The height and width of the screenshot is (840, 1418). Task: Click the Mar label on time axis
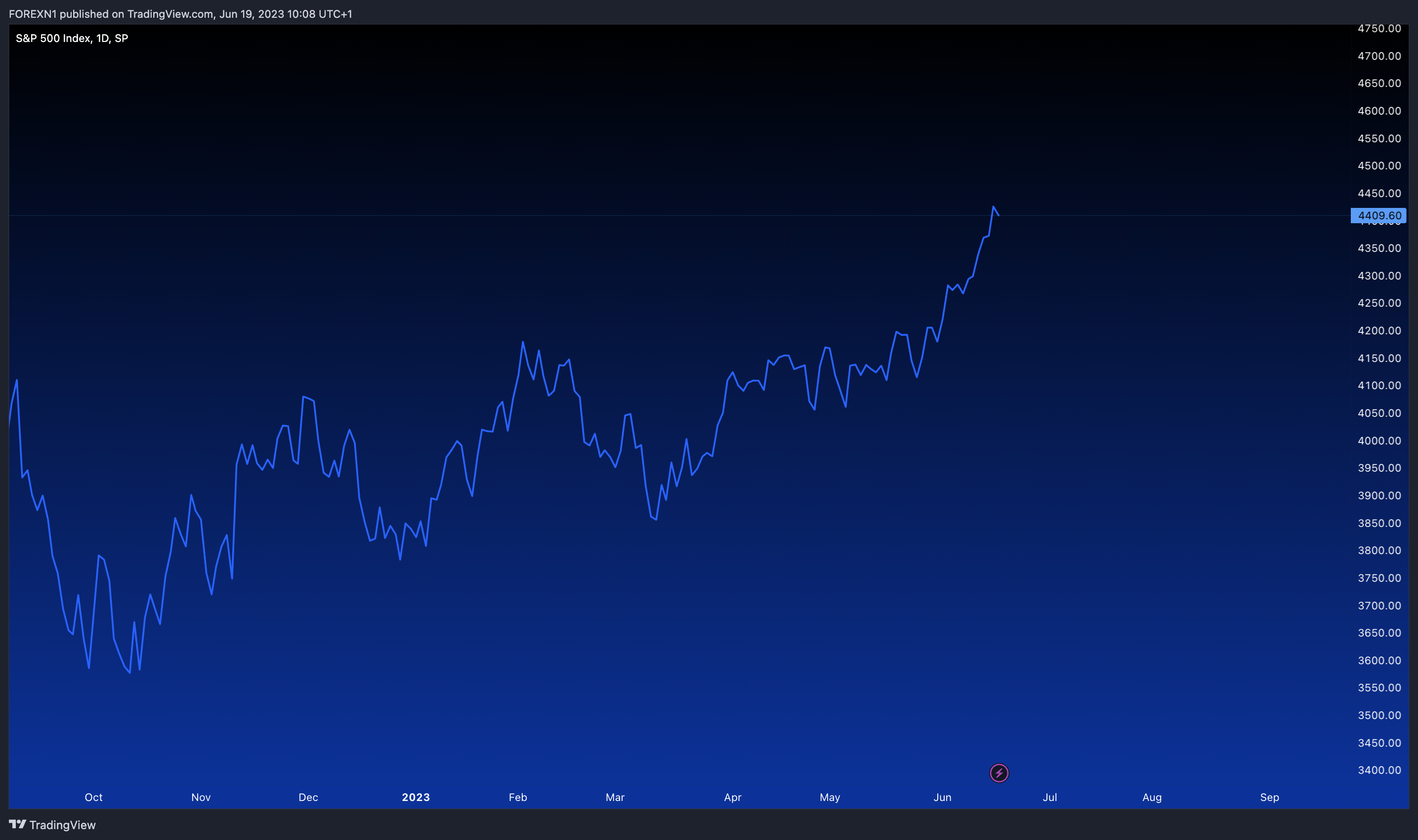pyautogui.click(x=615, y=798)
